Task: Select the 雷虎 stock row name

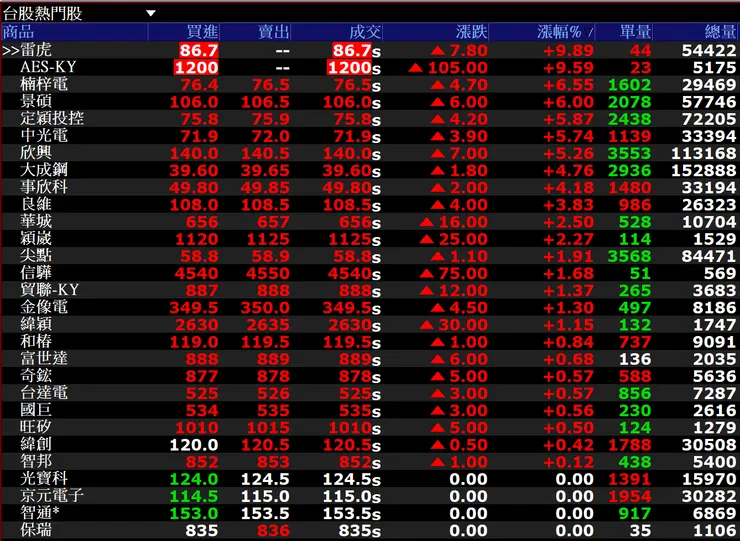Action: click(x=36, y=50)
